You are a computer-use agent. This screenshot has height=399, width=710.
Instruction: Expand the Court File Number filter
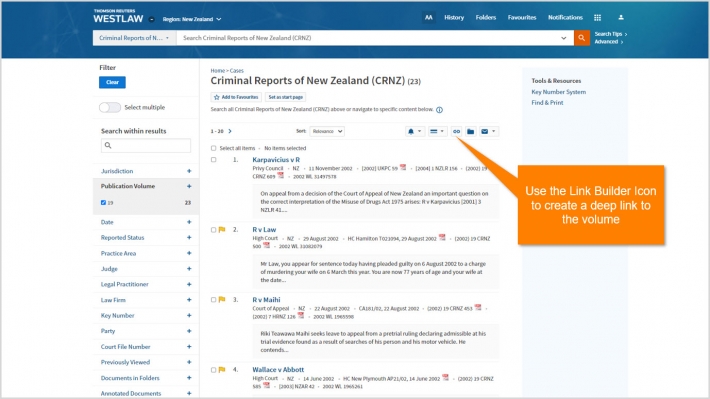[189, 346]
